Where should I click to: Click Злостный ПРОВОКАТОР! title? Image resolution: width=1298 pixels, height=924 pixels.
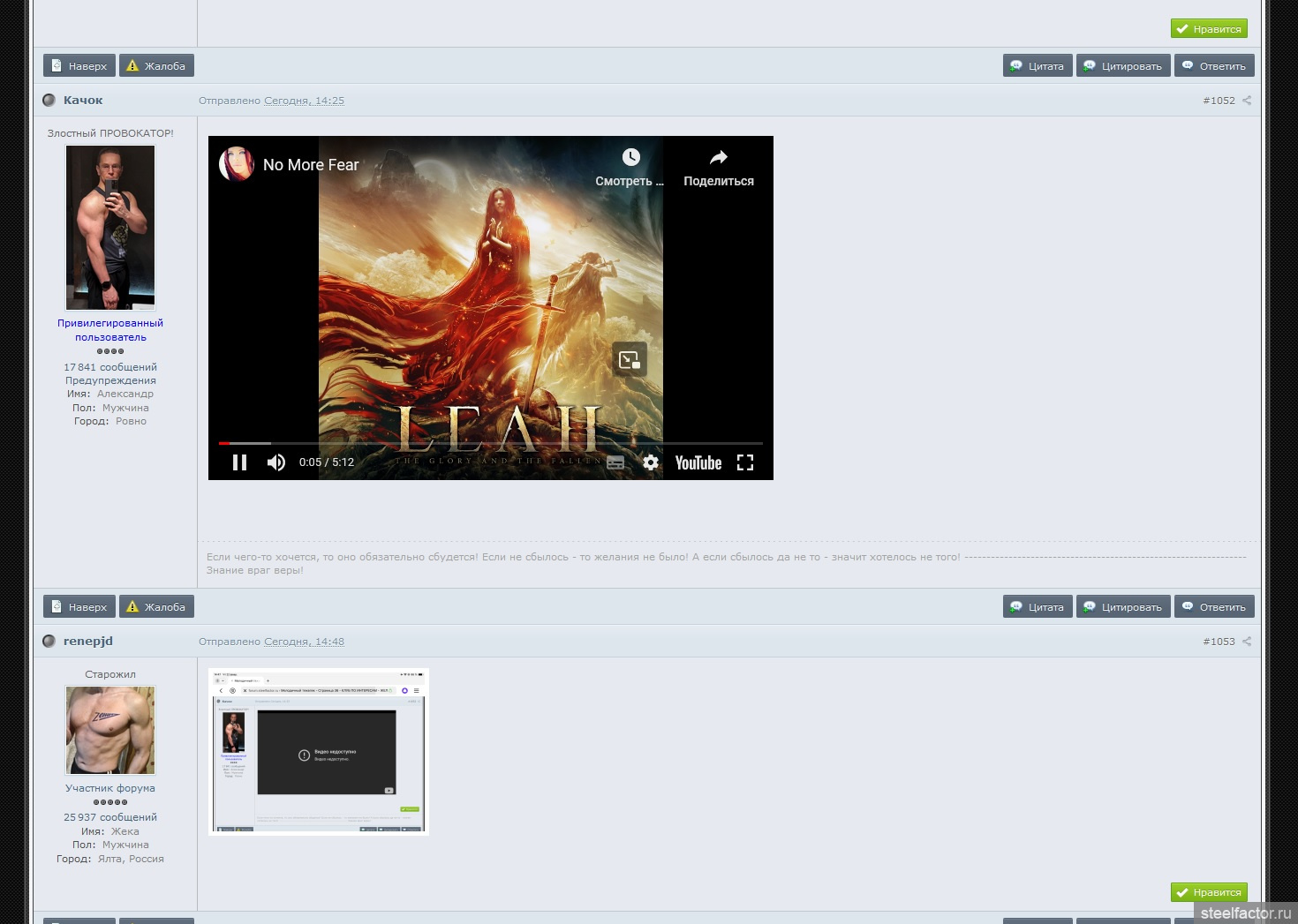coord(110,133)
